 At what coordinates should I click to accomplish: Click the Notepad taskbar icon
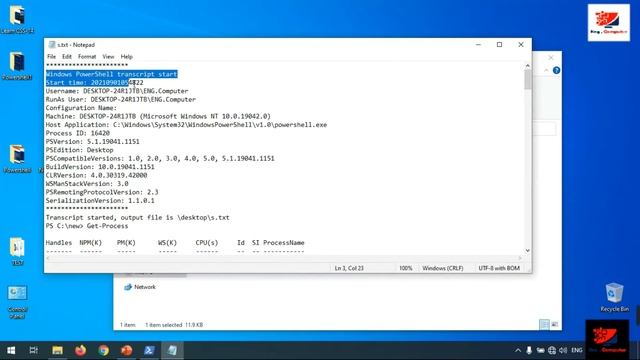[172, 350]
